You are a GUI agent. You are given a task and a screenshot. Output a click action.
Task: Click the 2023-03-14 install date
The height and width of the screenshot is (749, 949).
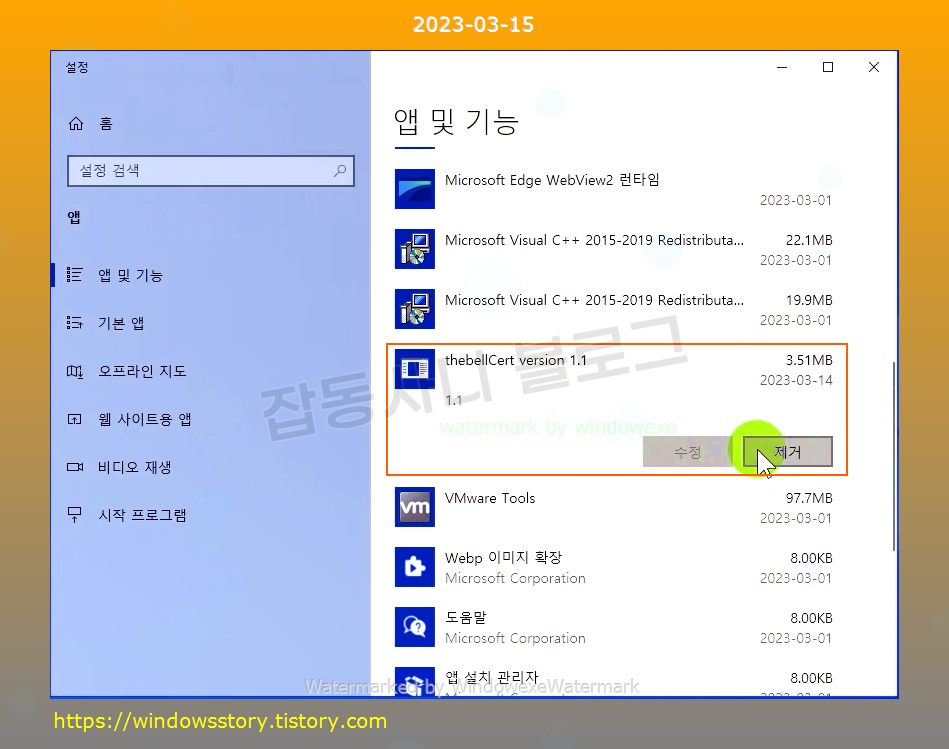coord(796,380)
